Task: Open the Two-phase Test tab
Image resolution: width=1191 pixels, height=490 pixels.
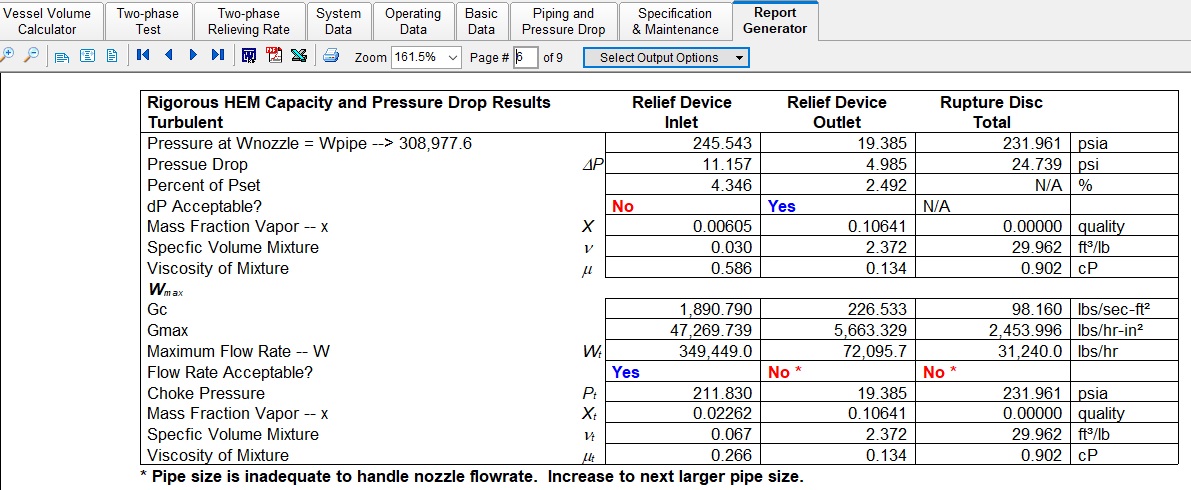Action: [148, 21]
